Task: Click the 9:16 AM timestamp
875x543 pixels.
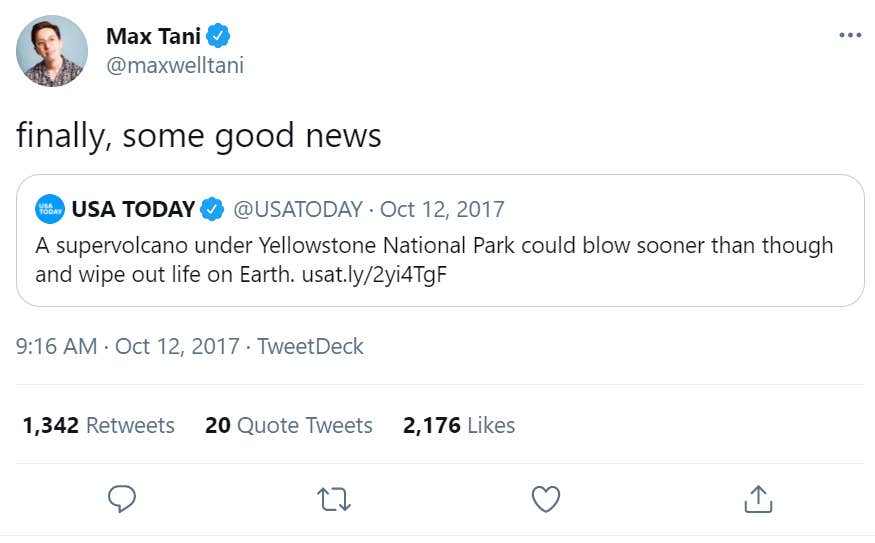Action: (56, 346)
